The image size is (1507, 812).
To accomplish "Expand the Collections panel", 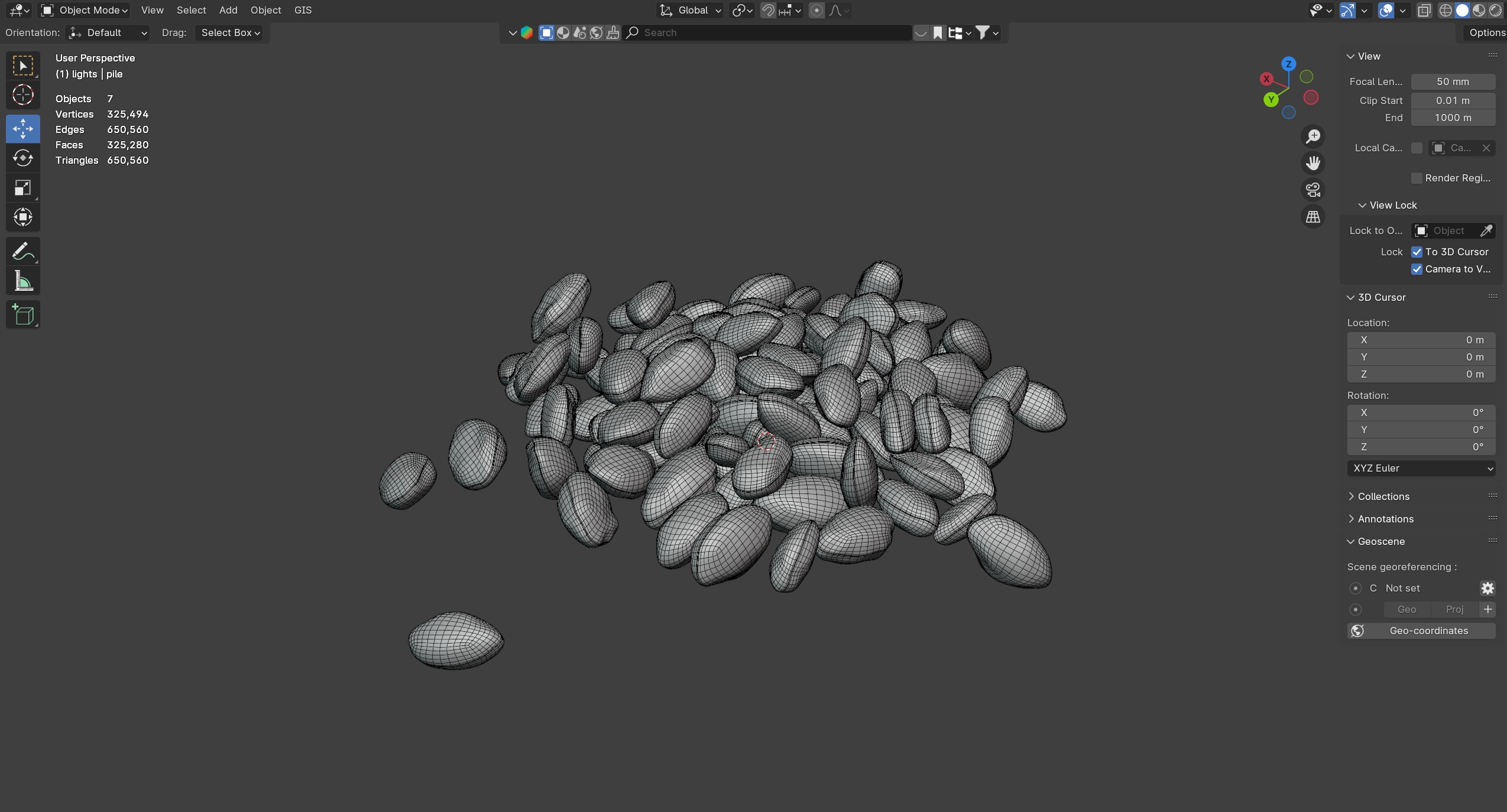I will pos(1383,496).
